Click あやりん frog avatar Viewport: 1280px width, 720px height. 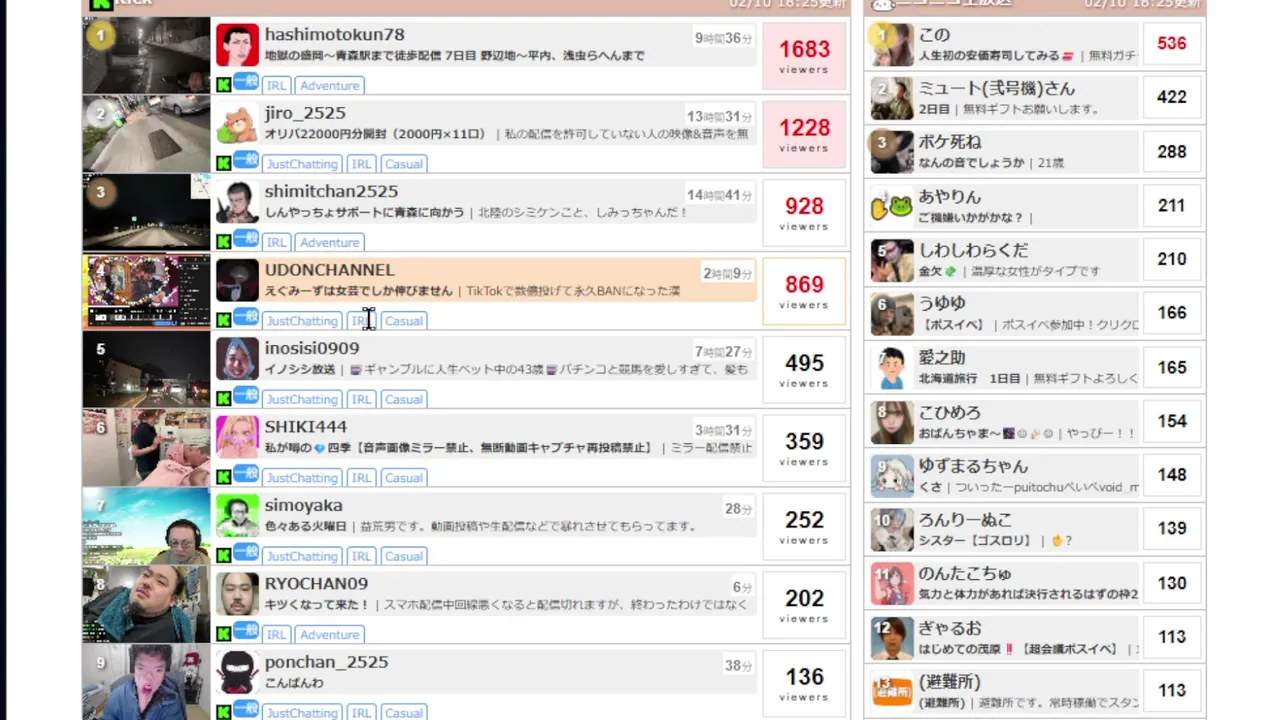coord(891,206)
